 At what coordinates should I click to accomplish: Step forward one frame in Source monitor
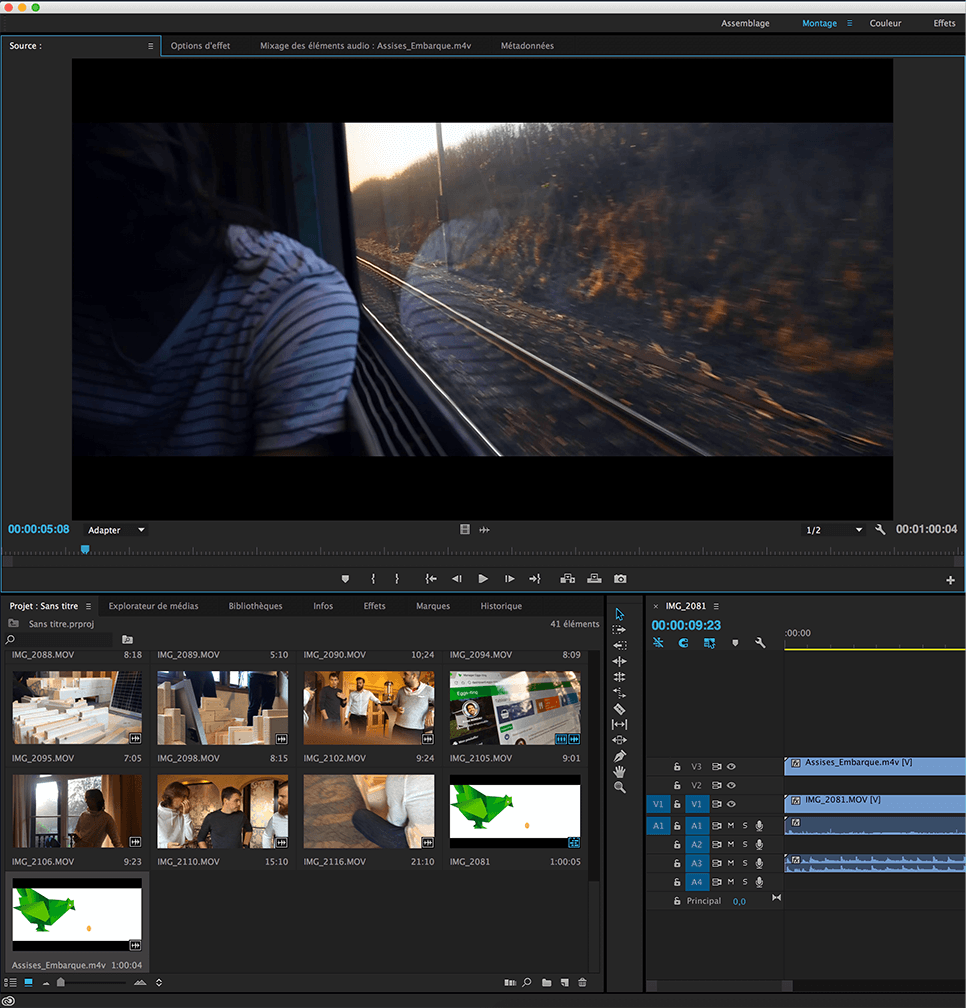[509, 579]
